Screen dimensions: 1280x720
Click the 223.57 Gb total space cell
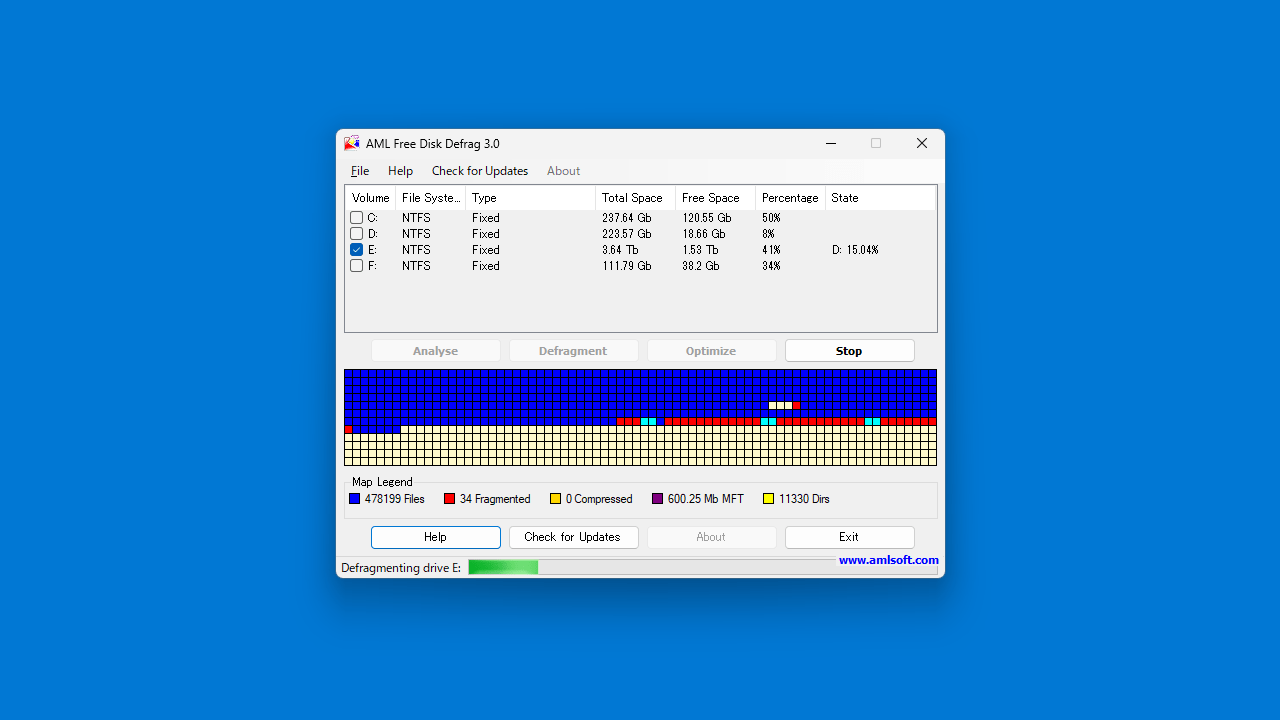[x=626, y=234]
